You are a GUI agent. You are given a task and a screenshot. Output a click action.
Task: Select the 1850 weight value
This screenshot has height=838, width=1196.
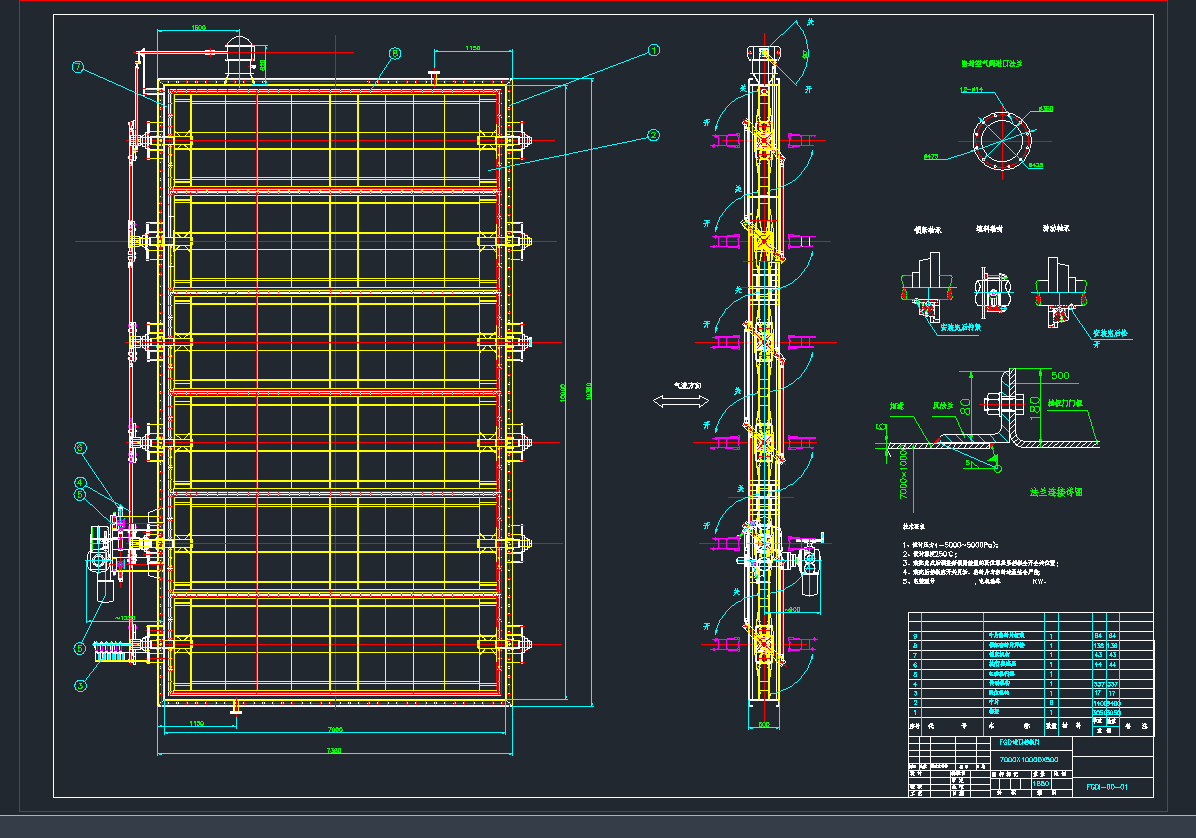pyautogui.click(x=1040, y=784)
